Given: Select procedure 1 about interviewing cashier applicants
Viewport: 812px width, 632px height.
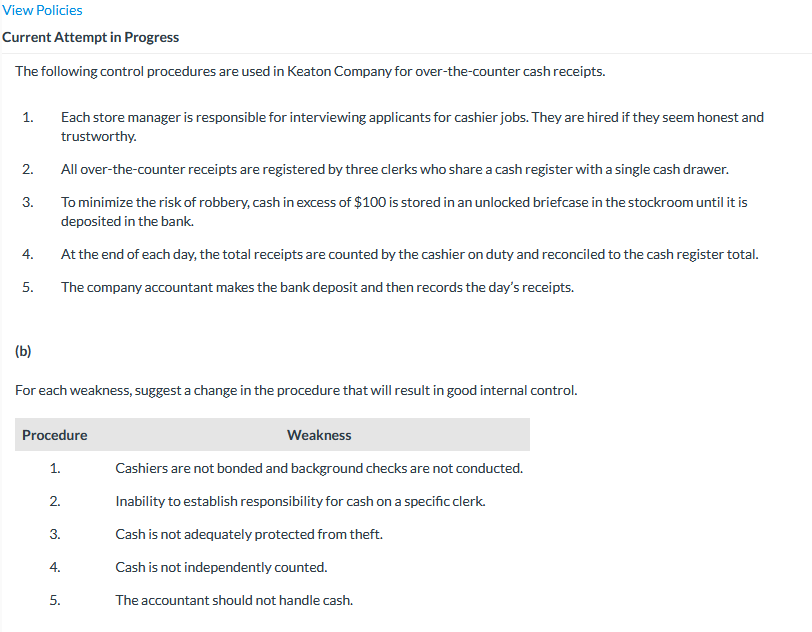Looking at the screenshot, I should click(412, 126).
